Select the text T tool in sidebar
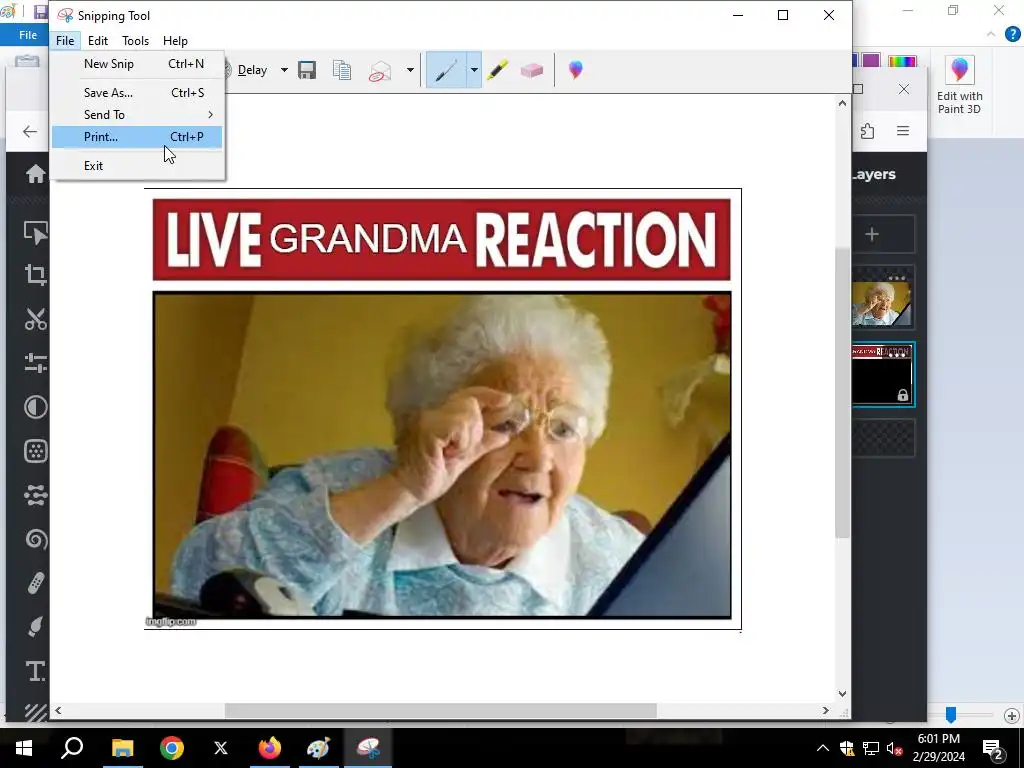The width and height of the screenshot is (1024, 768). click(36, 671)
